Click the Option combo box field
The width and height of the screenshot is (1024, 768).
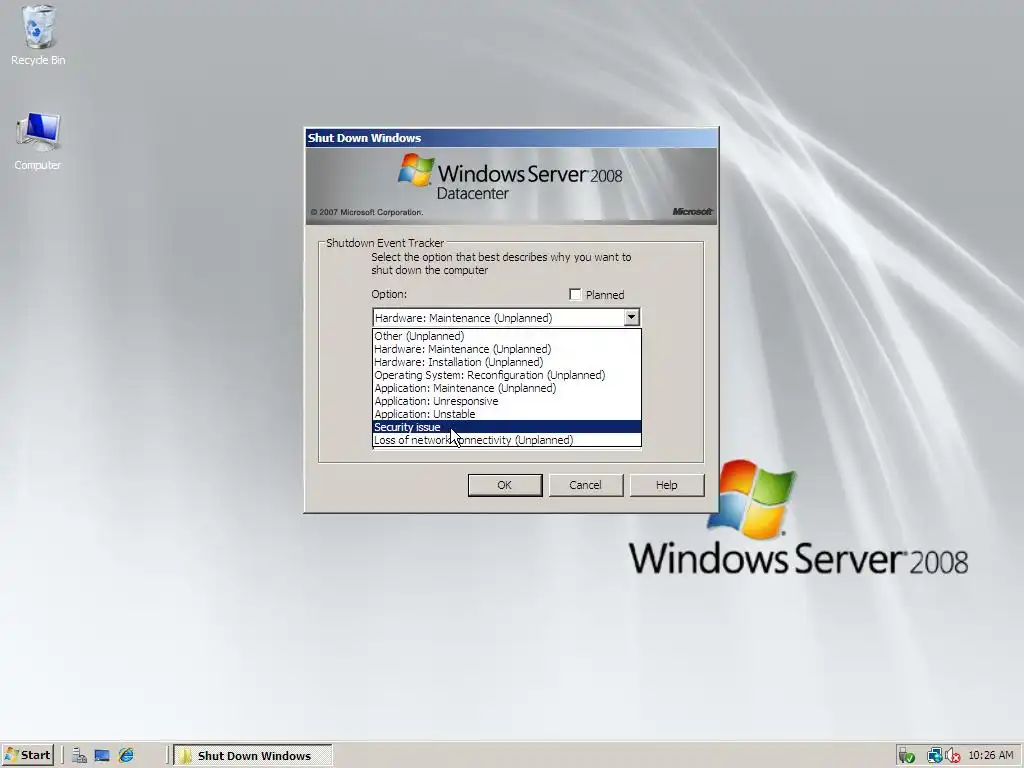coord(506,317)
